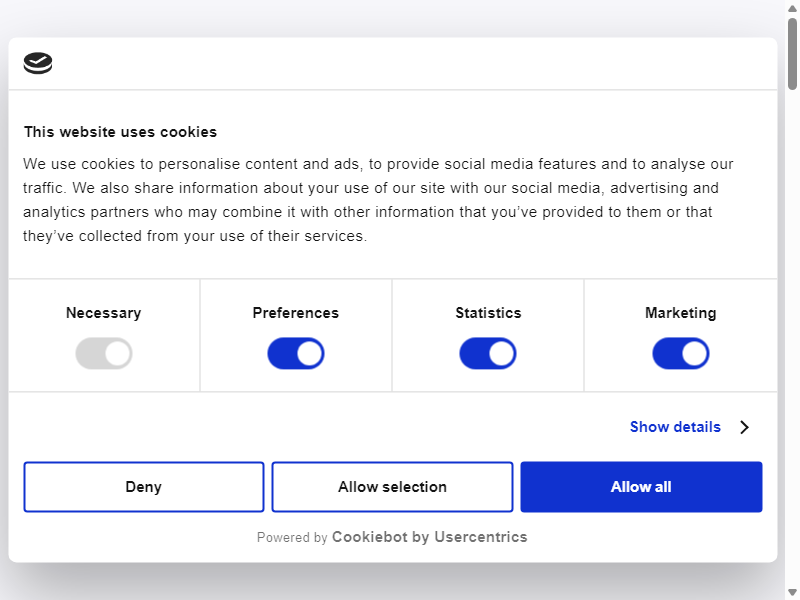The height and width of the screenshot is (600, 800).
Task: Select the Preferences category label
Action: pos(296,313)
